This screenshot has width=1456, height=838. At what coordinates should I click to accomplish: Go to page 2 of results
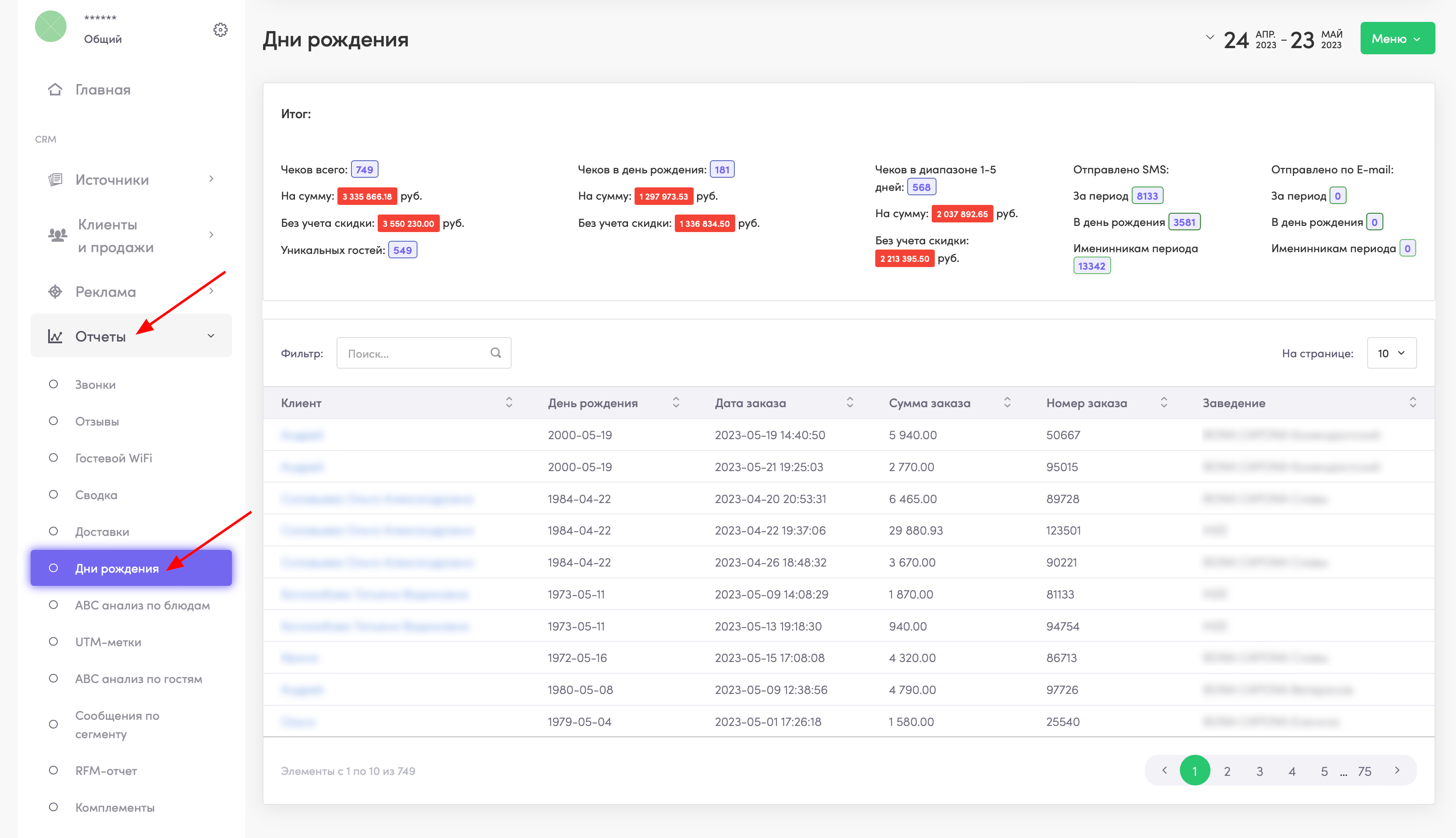[x=1227, y=771]
